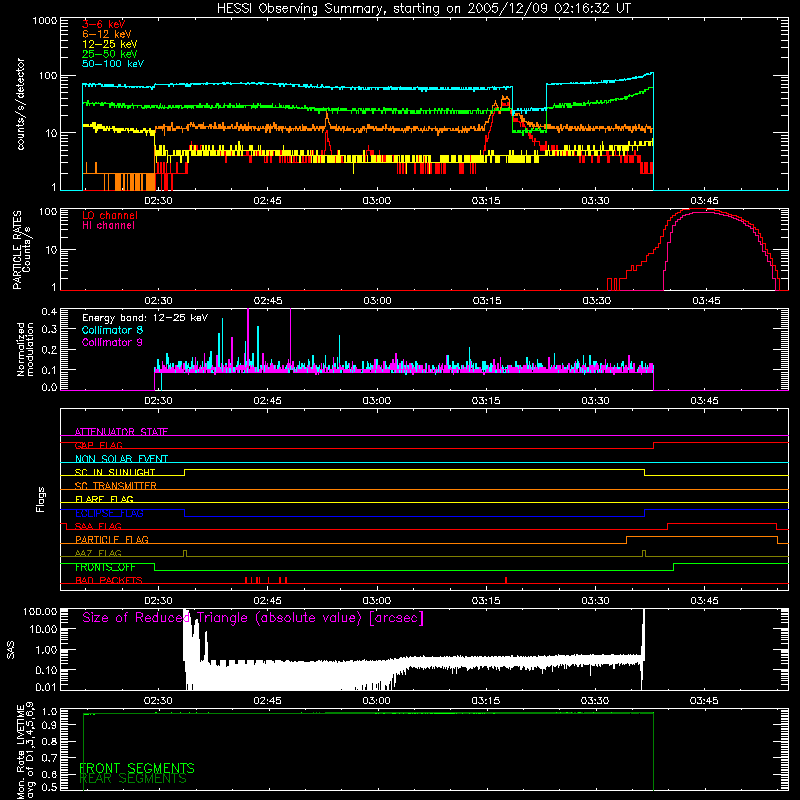Viewport: 800px width, 800px height.
Task: Click the Energy band: 12-25 keV label
Action: [x=145, y=318]
